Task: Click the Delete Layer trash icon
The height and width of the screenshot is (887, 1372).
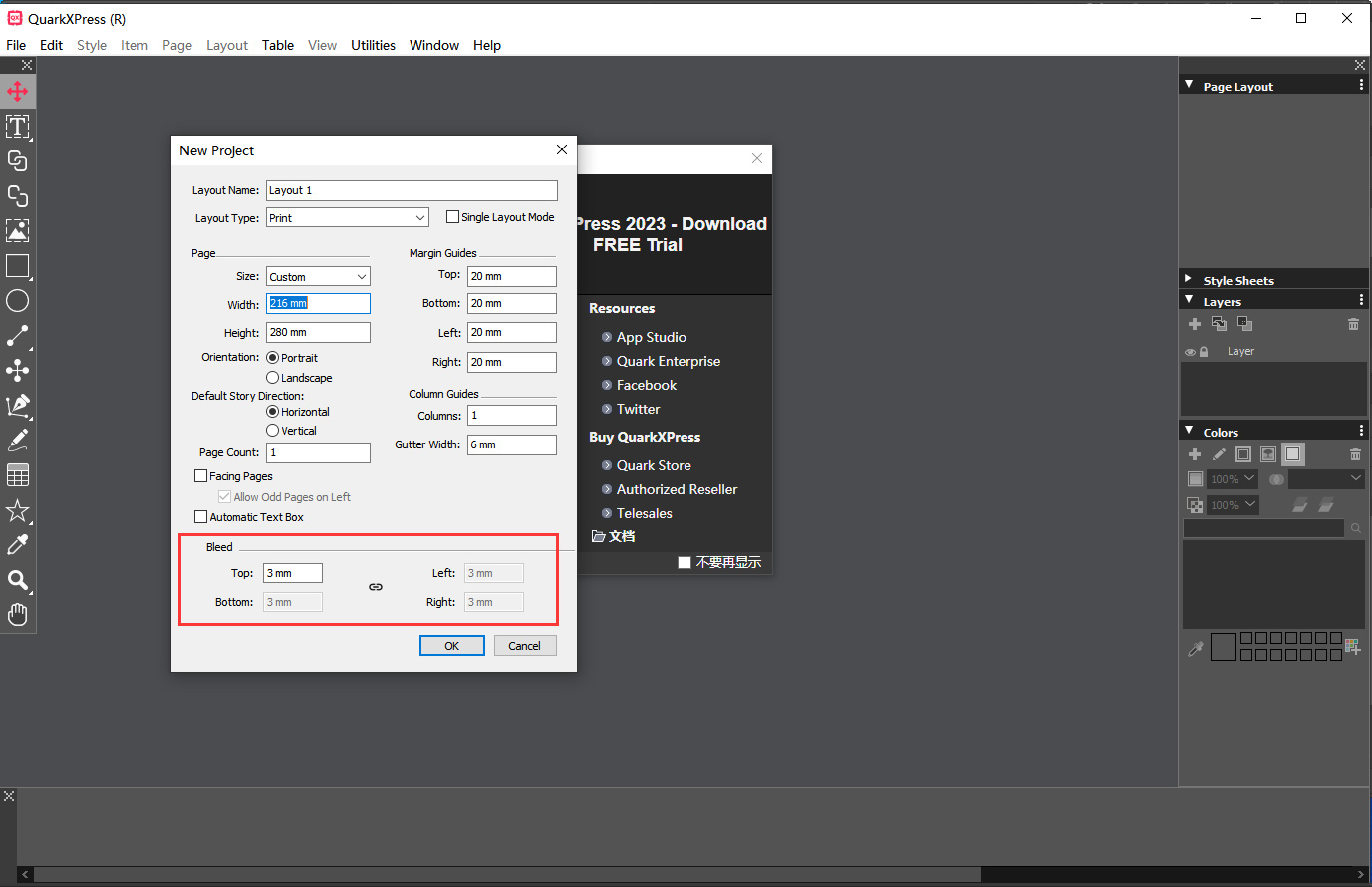Action: 1353,324
